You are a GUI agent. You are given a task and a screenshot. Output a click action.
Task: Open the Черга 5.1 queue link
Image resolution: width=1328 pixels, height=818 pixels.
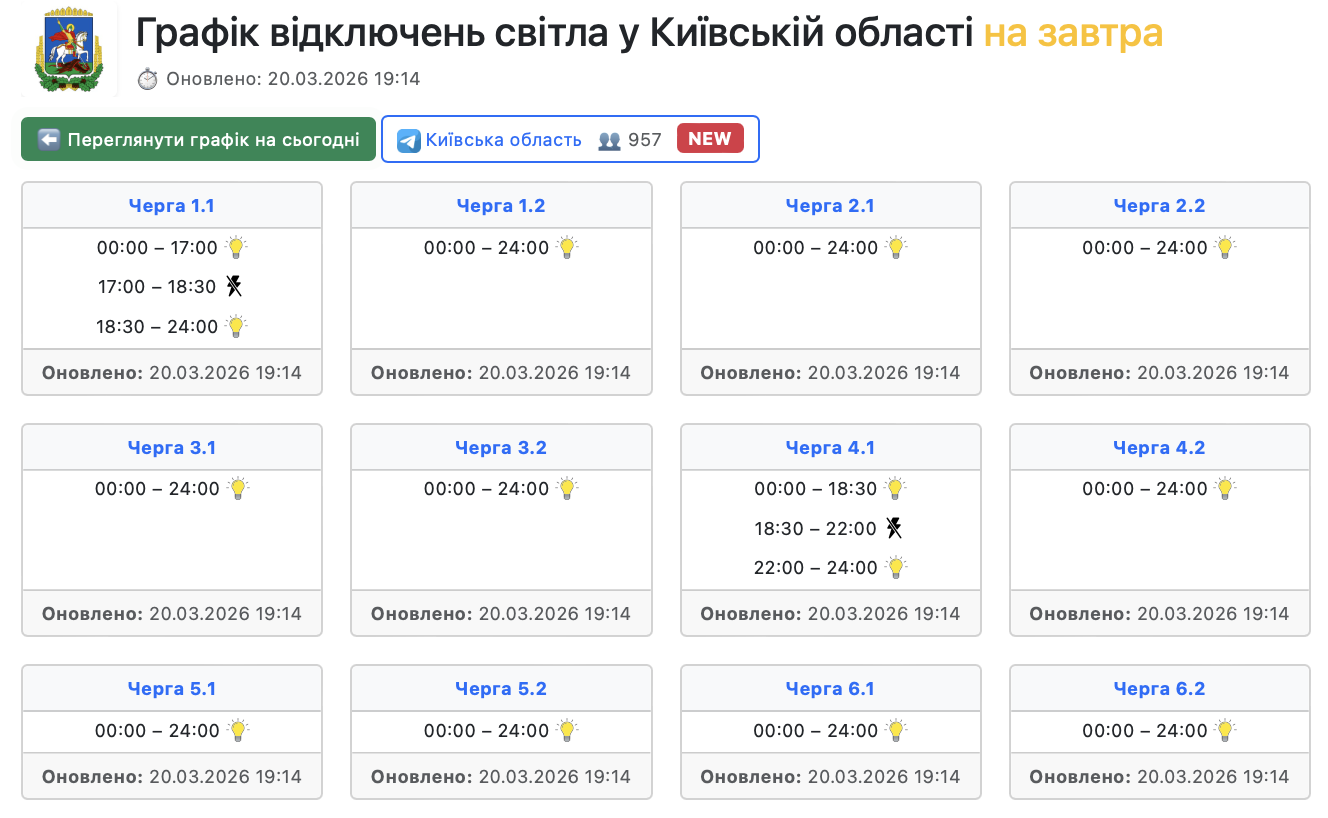(x=172, y=689)
